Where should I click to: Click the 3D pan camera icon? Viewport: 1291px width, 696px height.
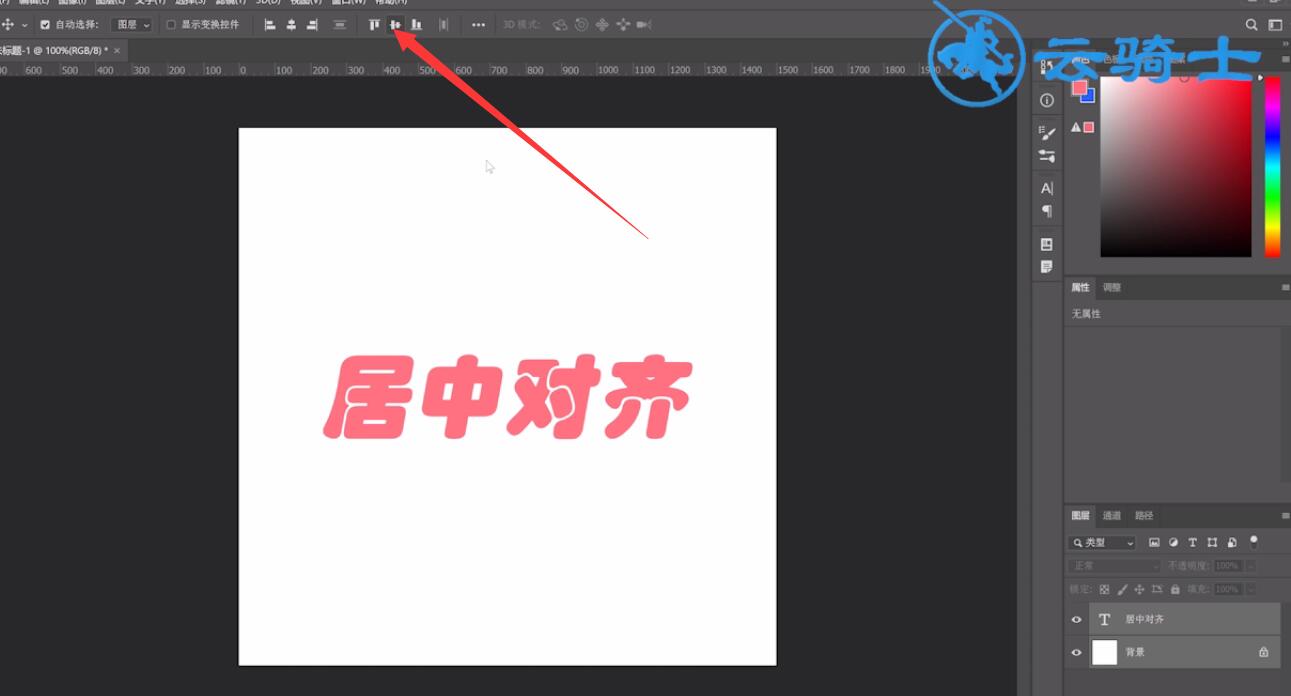point(602,24)
